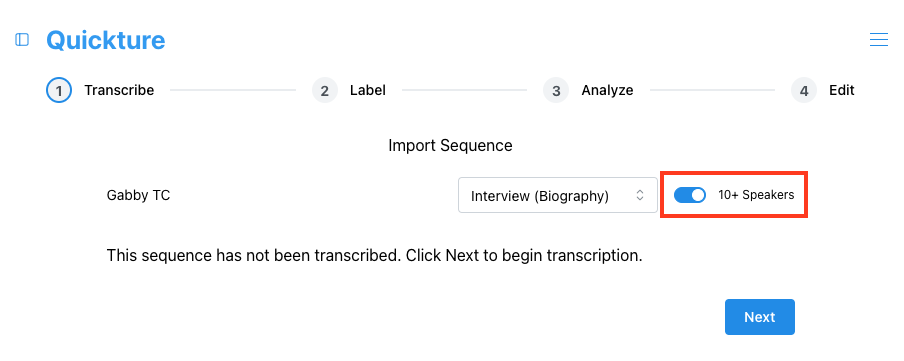Open the Interview (Biography) dropdown
Screen dimensions: 904x361
point(558,195)
